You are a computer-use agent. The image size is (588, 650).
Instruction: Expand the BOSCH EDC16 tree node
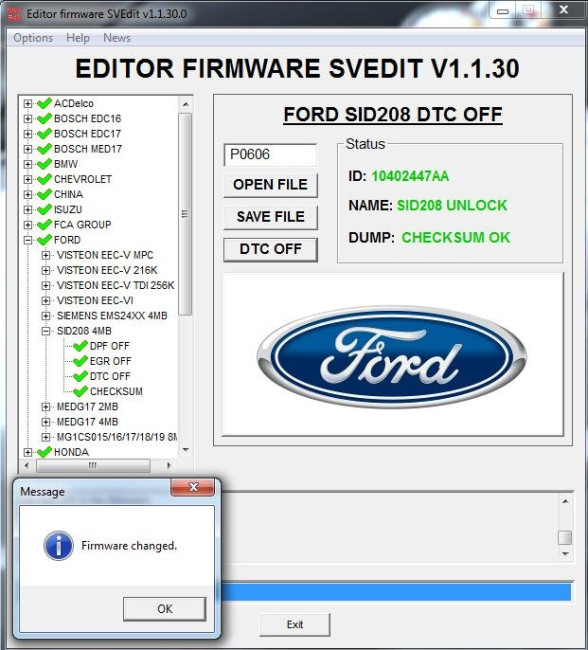click(x=28, y=119)
